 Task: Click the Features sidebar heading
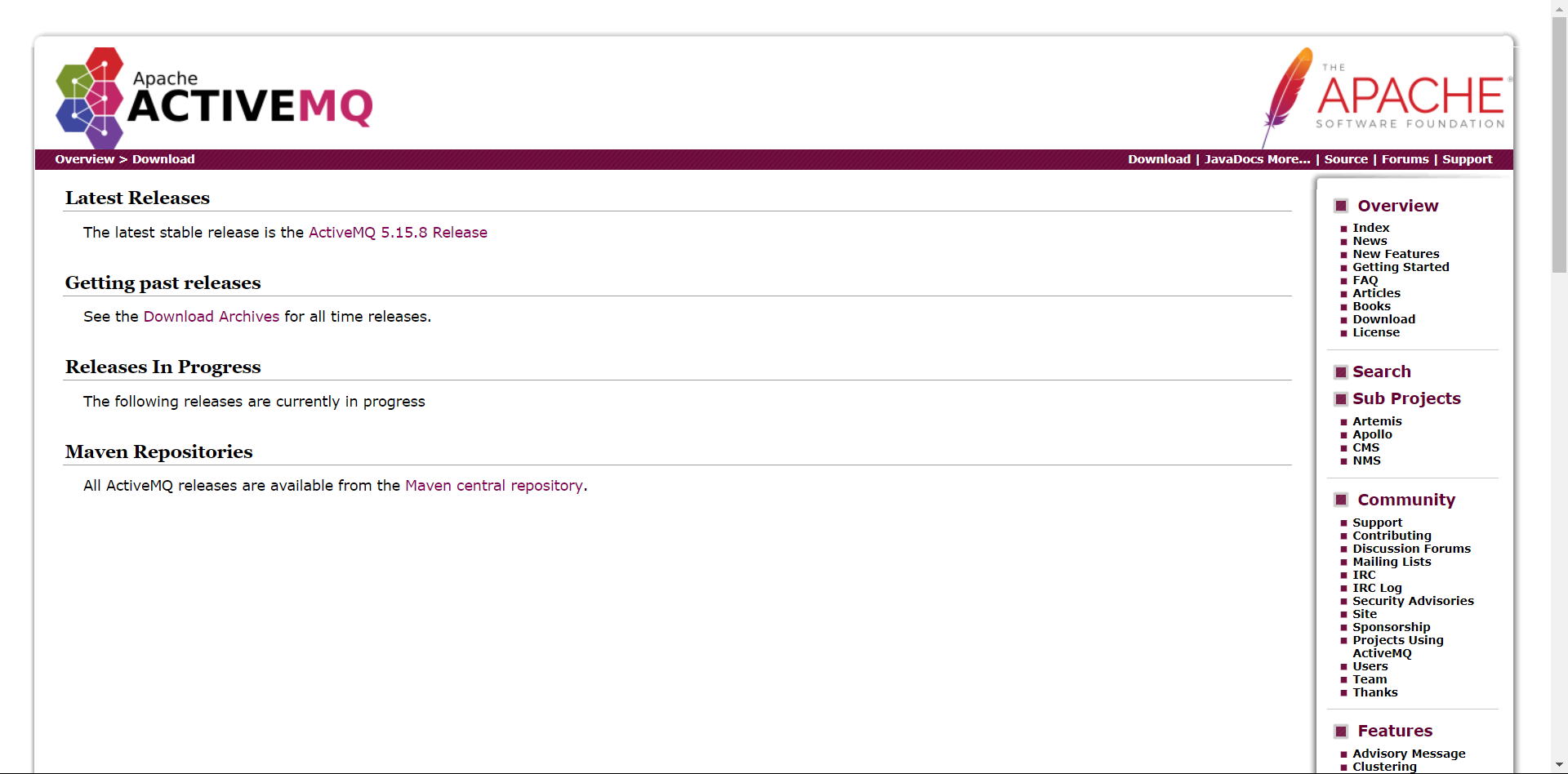click(x=1395, y=731)
